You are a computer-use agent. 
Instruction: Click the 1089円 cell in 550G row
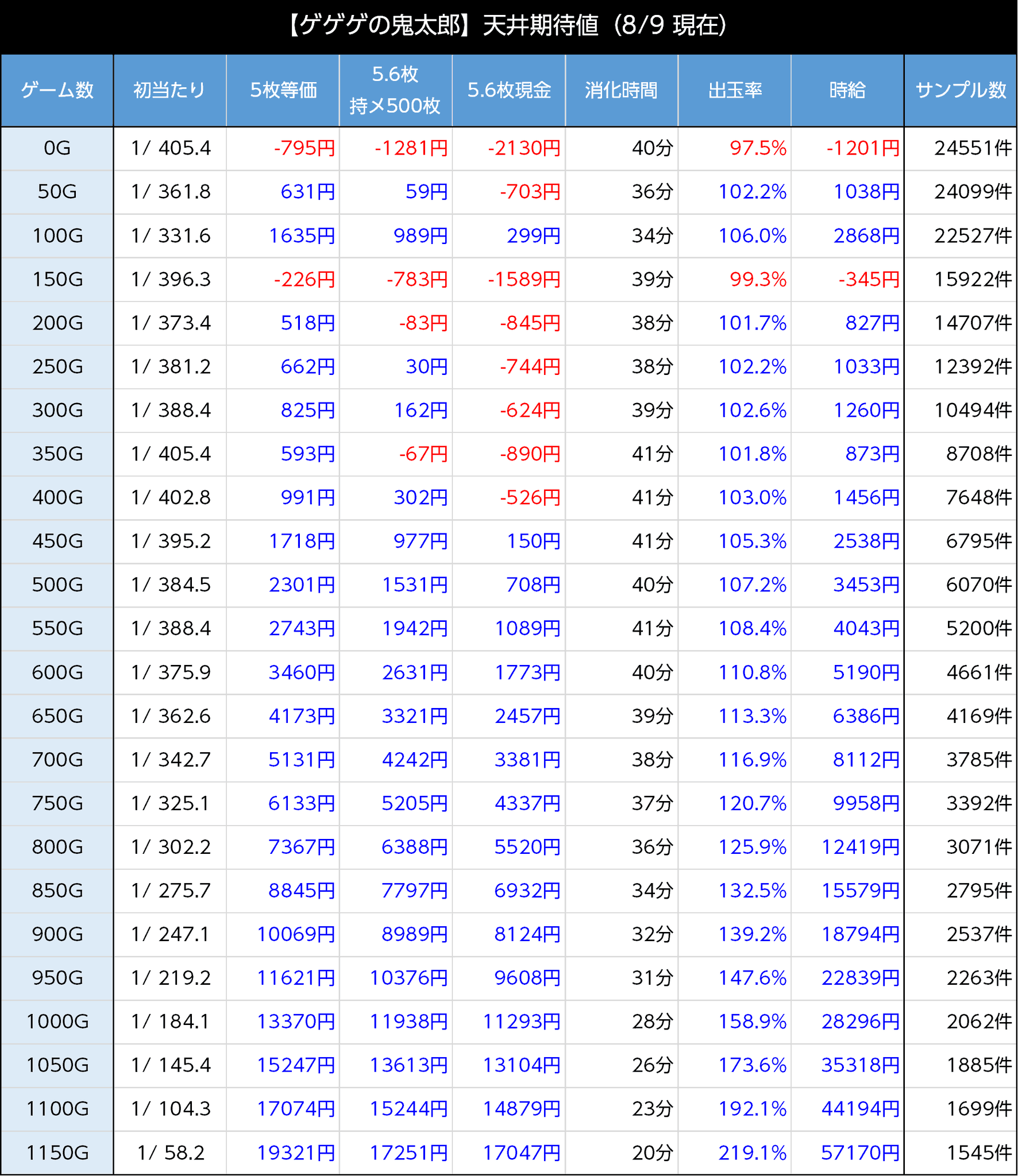(x=509, y=629)
